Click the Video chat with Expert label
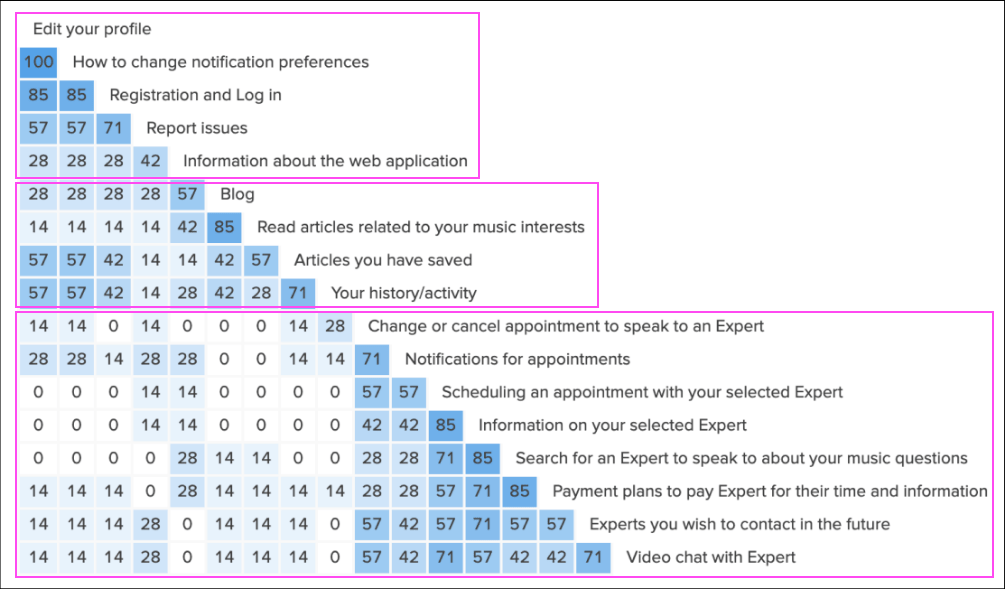Viewport: 1005px width, 589px height. (711, 557)
